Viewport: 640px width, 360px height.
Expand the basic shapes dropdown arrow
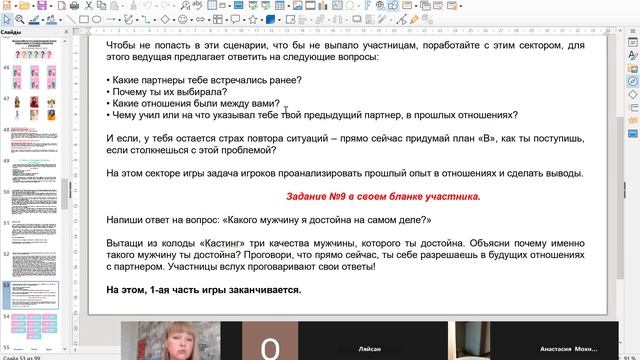173,20
